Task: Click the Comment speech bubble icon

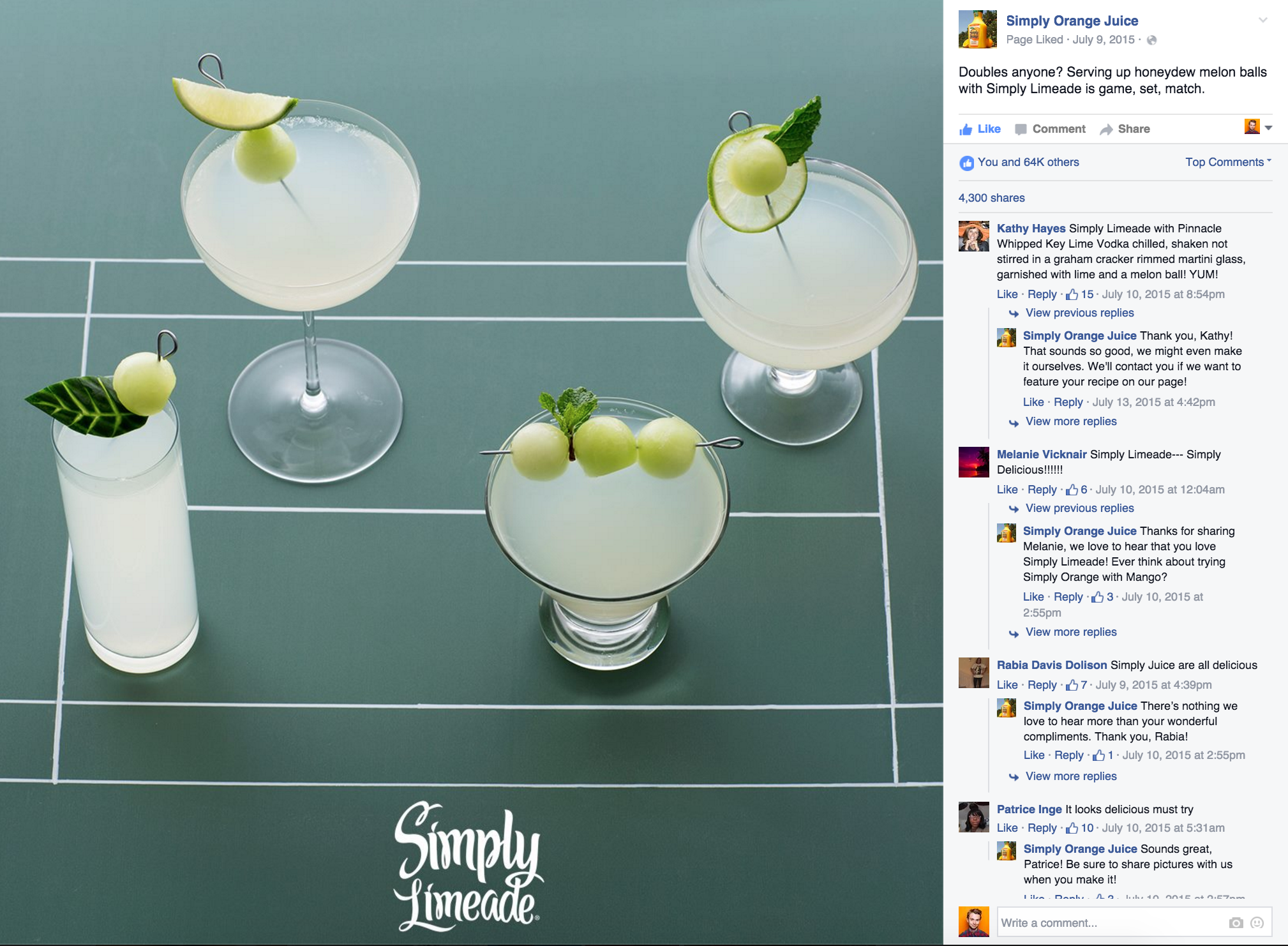Action: coord(1021,129)
